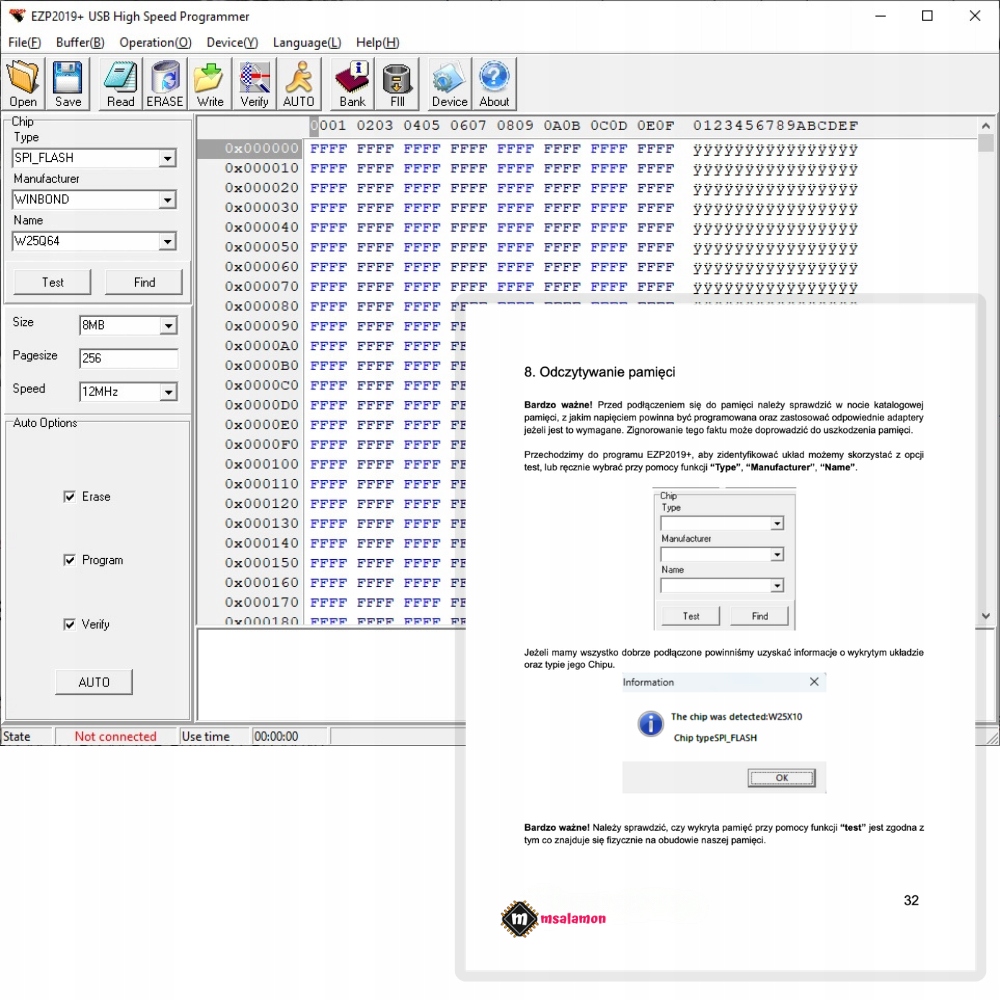Uncheck the Erase auto option
The width and height of the screenshot is (1000, 1000).
tap(70, 497)
